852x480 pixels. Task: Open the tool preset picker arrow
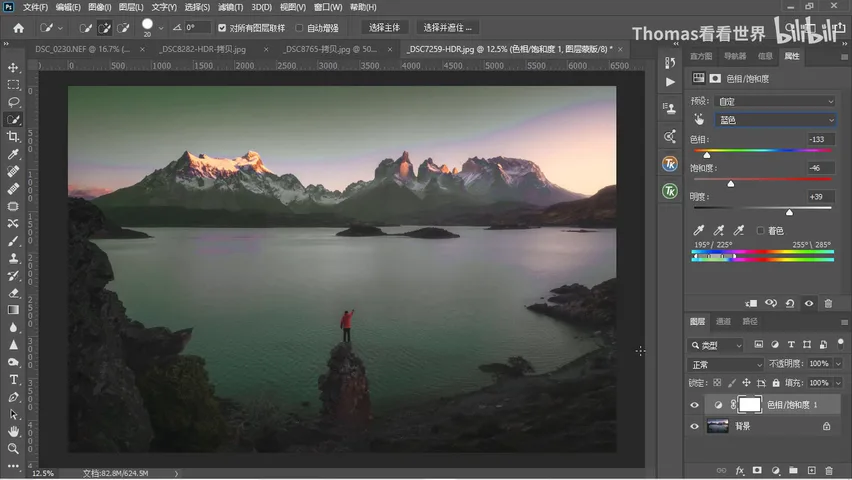(60, 28)
